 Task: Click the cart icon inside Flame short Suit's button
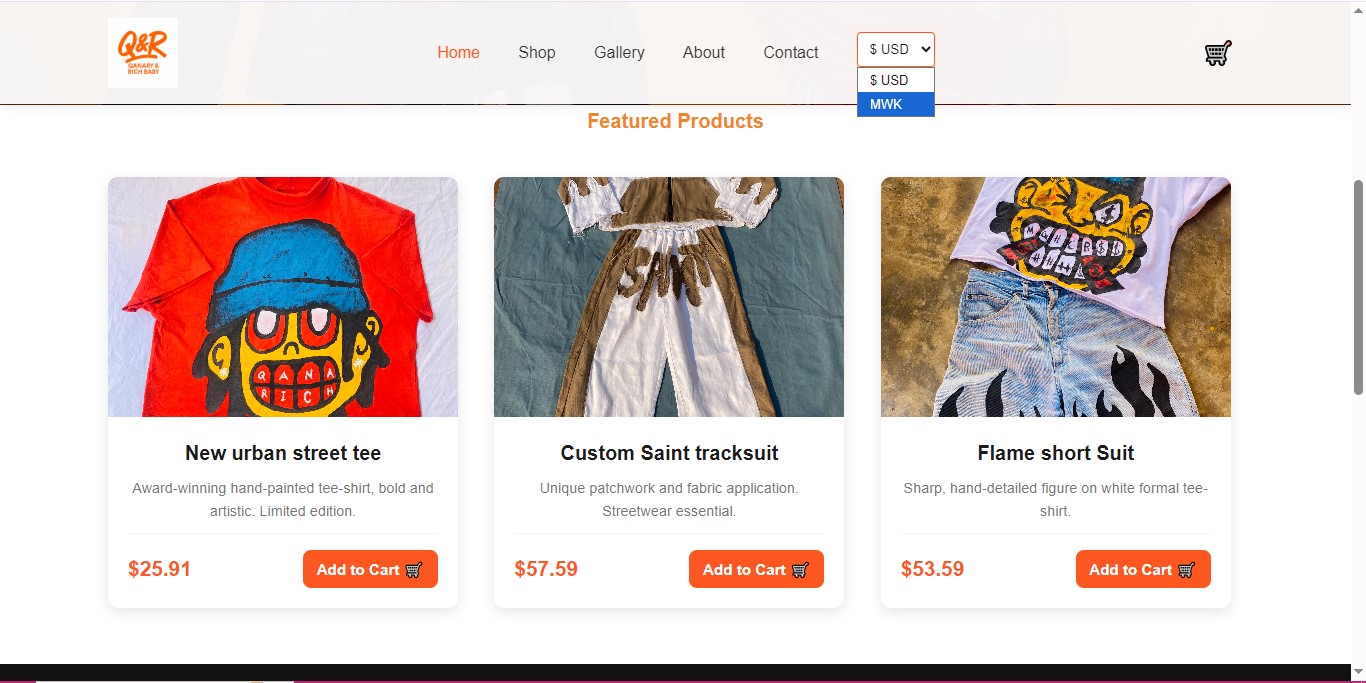(x=1185, y=569)
